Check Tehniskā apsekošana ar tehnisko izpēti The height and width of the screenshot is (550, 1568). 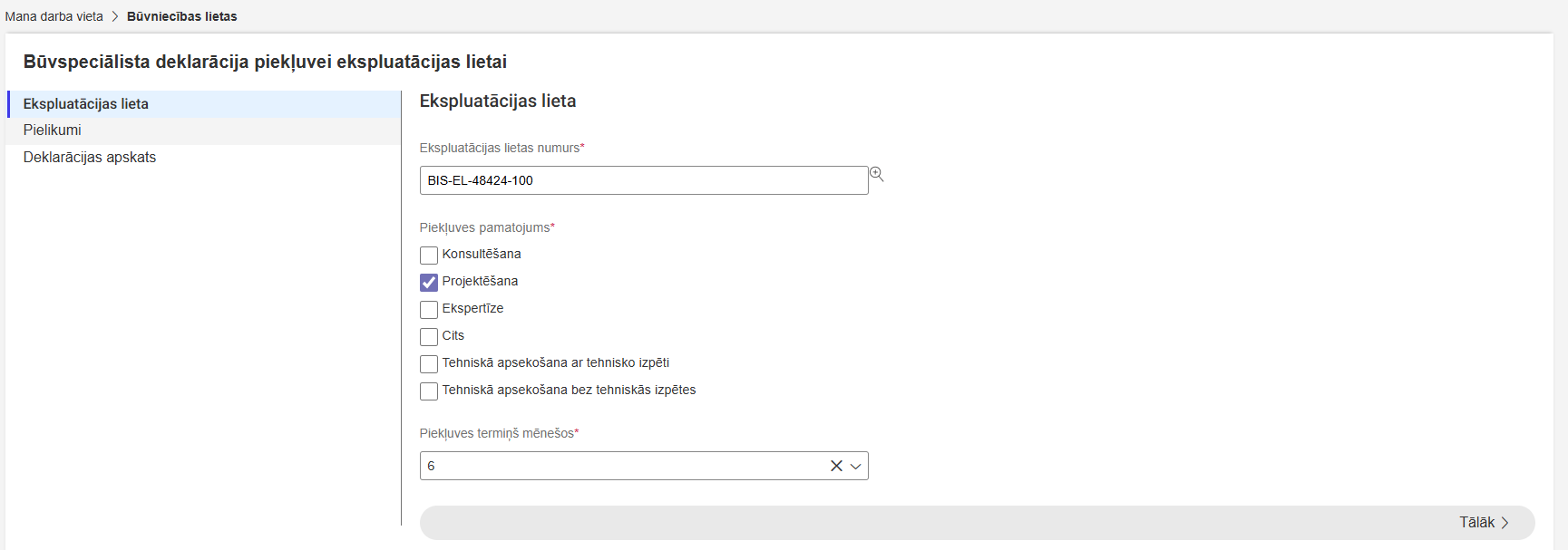click(429, 363)
